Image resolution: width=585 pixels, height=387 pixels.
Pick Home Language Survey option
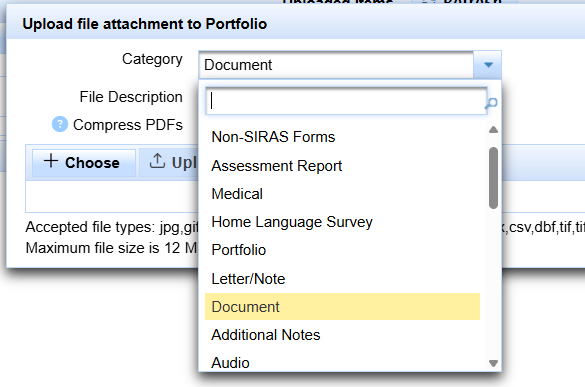tap(342, 222)
